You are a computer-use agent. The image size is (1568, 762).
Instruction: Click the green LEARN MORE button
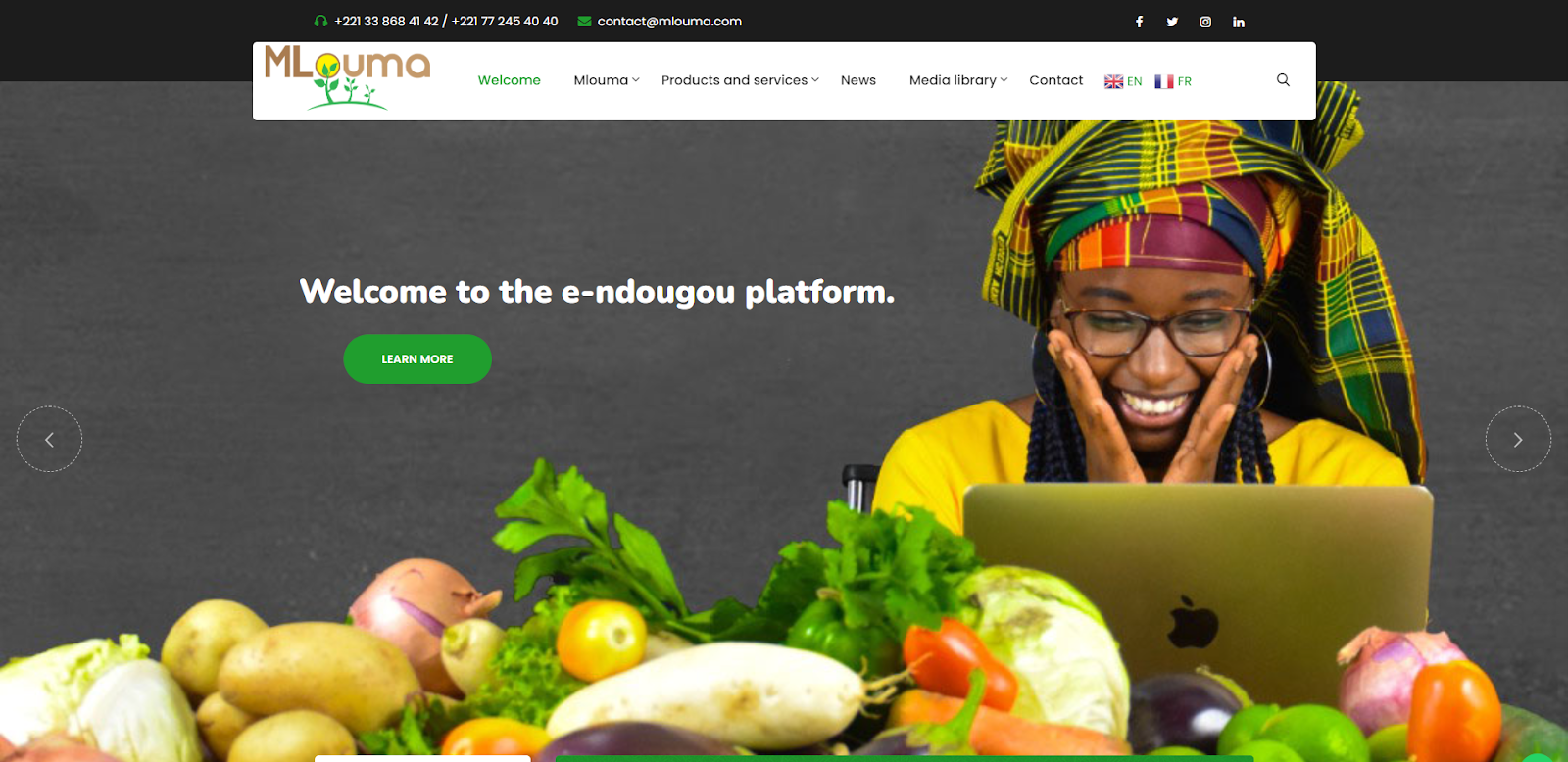click(417, 359)
